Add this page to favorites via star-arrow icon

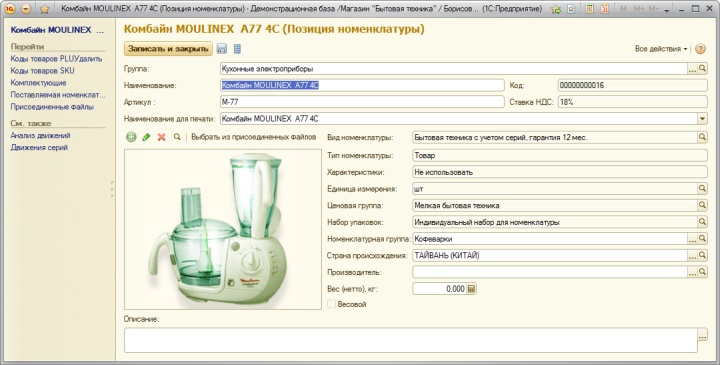[x=556, y=9]
